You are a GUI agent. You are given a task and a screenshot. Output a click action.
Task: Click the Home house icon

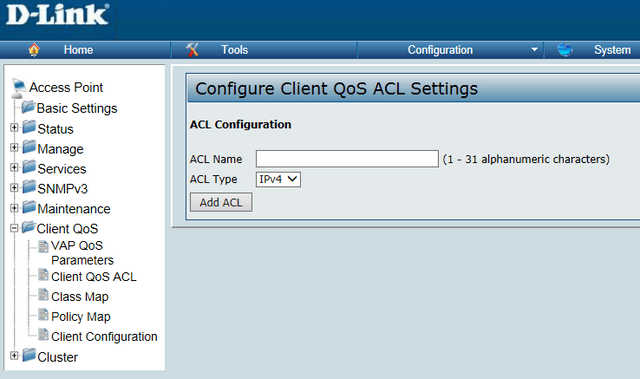34,50
